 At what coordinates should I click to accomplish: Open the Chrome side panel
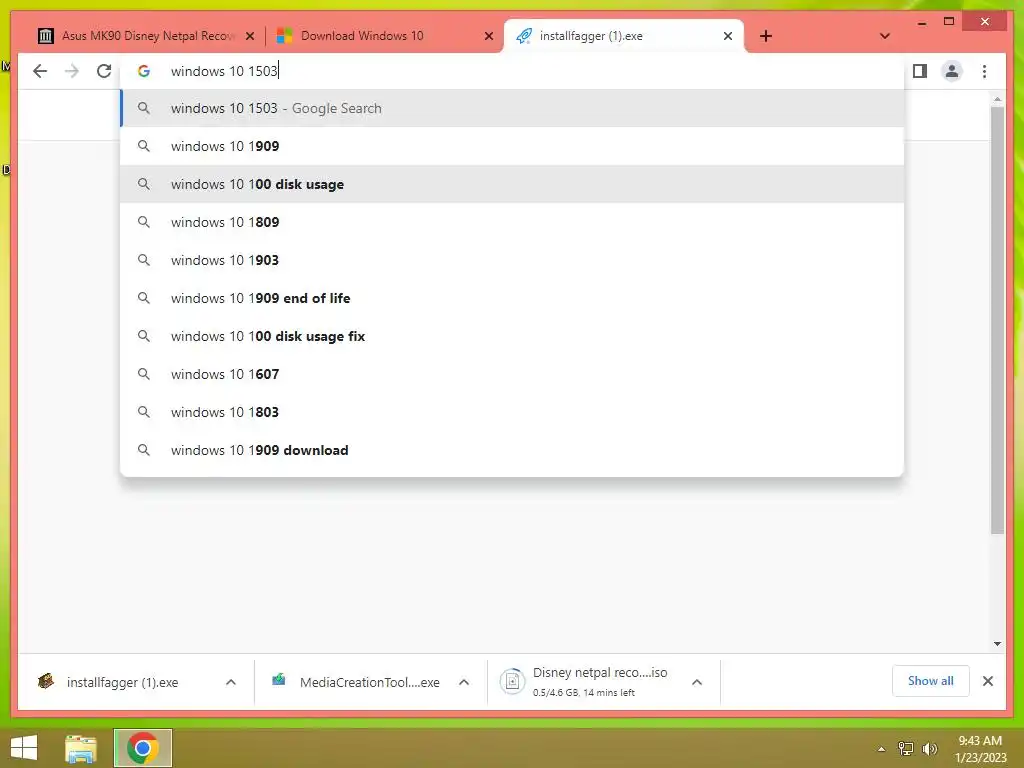tap(920, 71)
